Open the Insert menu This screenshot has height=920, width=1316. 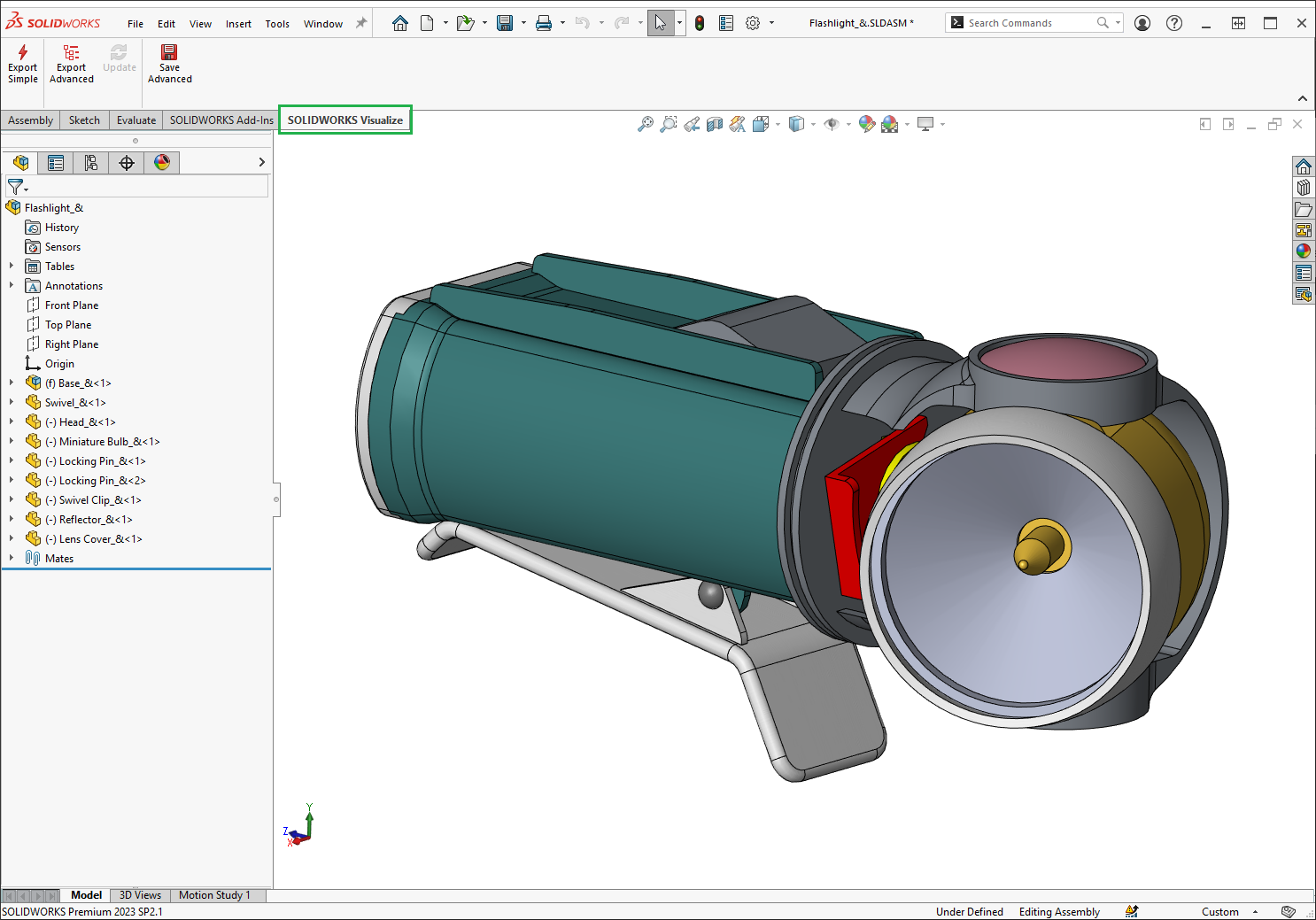click(x=238, y=24)
